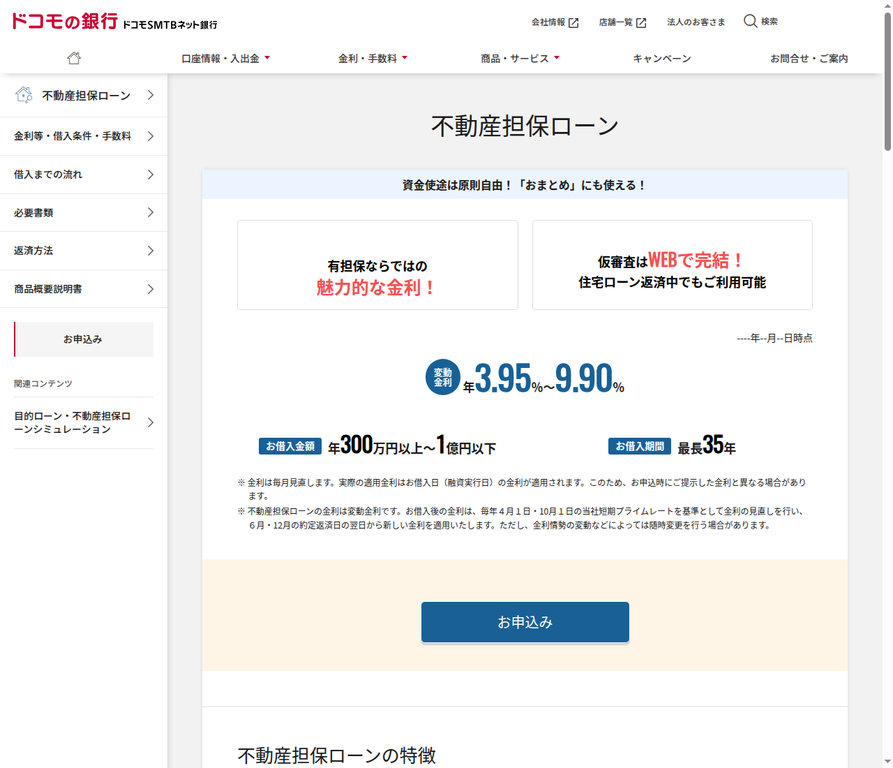Open 必要書類 sidebar item
Image resolution: width=893 pixels, height=768 pixels.
84,212
